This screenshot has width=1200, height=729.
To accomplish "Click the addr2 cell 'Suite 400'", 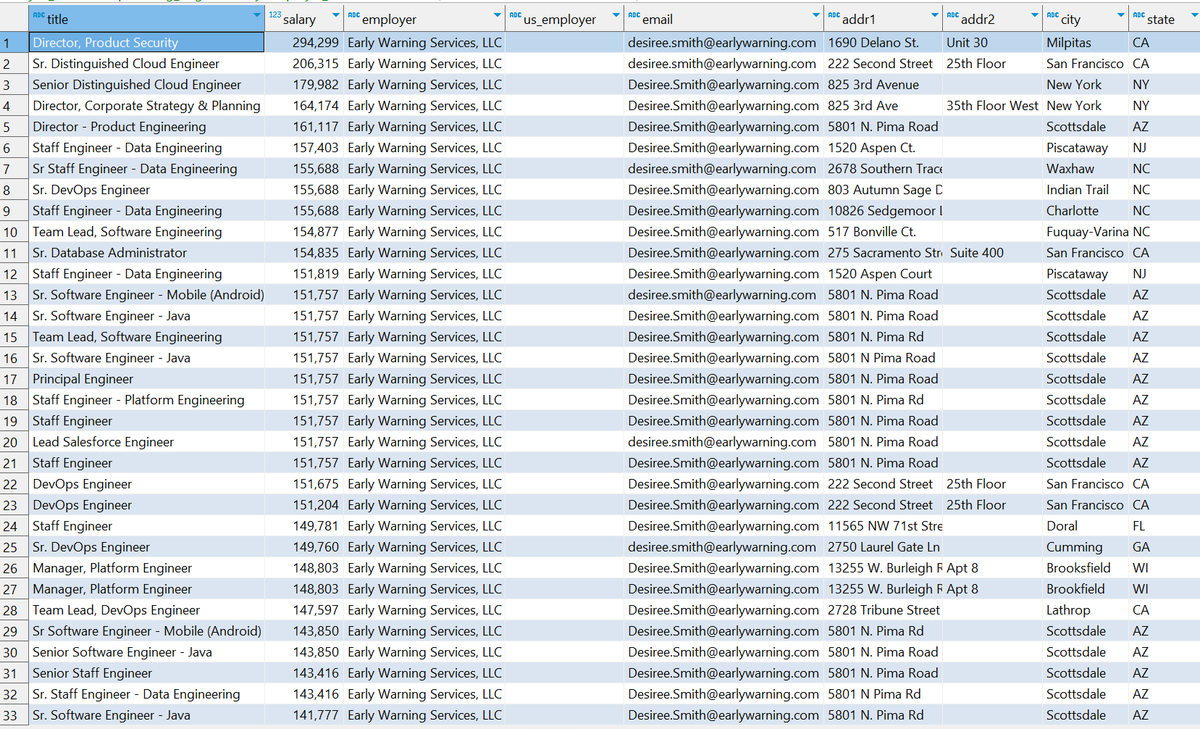I will 992,253.
